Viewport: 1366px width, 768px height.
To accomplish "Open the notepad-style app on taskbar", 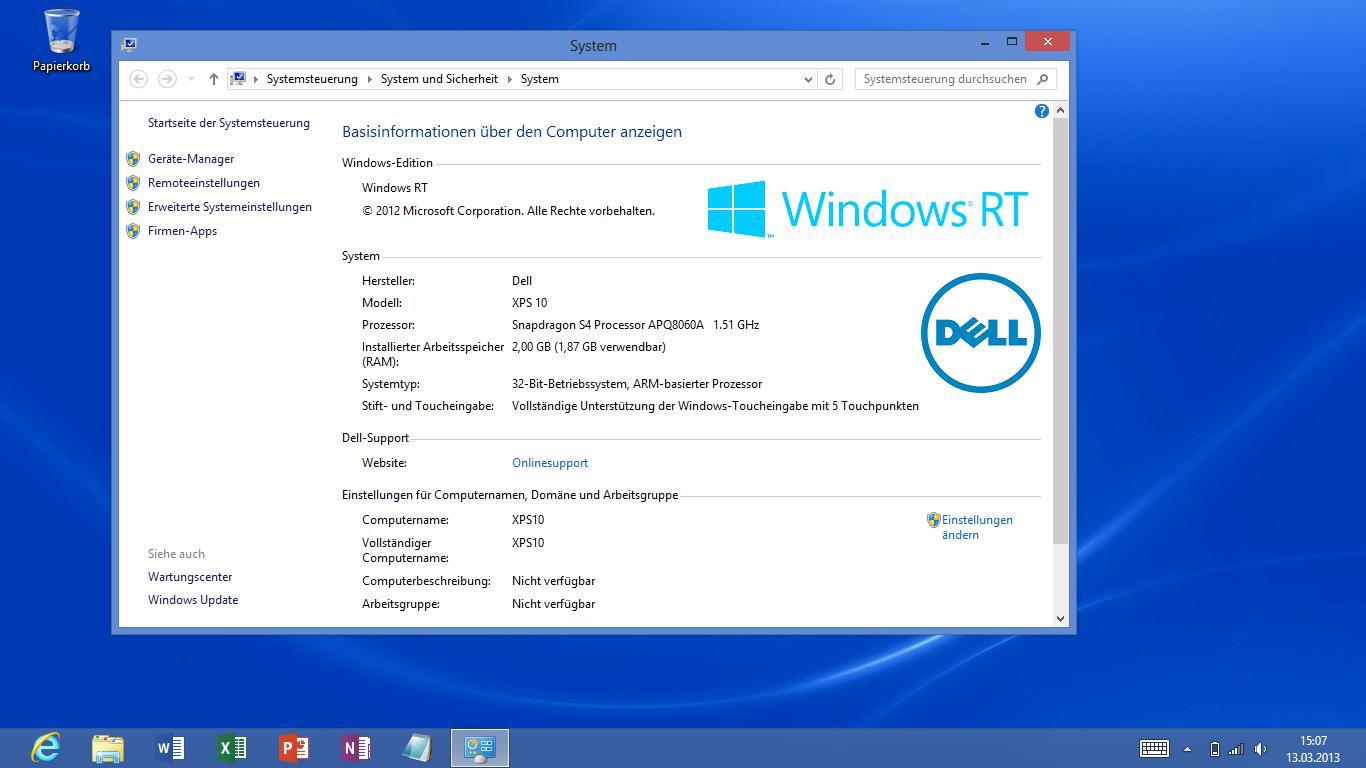I will click(x=417, y=748).
